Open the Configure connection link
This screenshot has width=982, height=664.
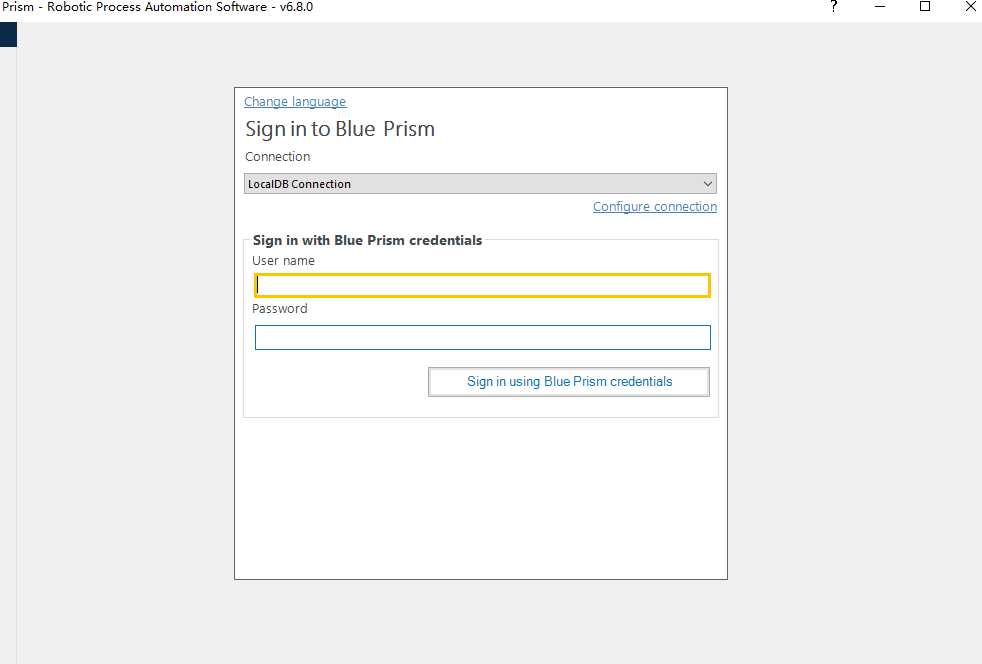tap(655, 207)
